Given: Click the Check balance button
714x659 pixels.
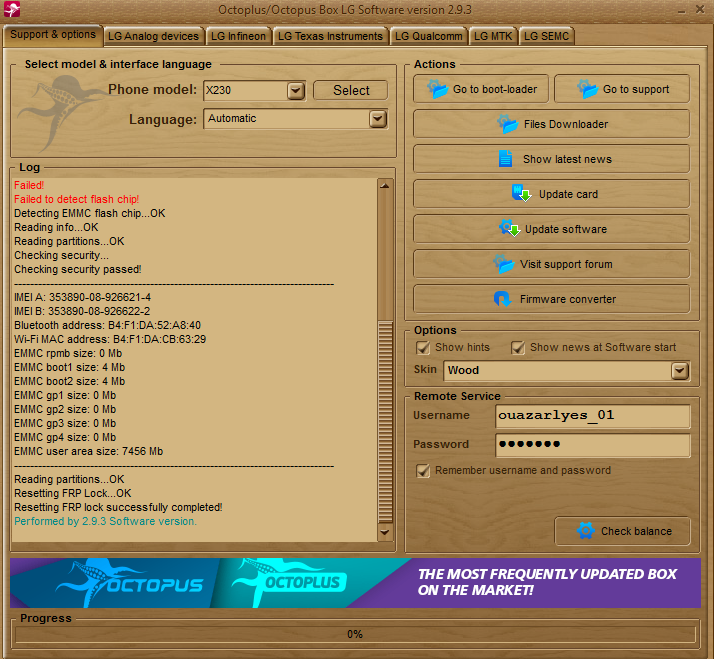Looking at the screenshot, I should 622,531.
